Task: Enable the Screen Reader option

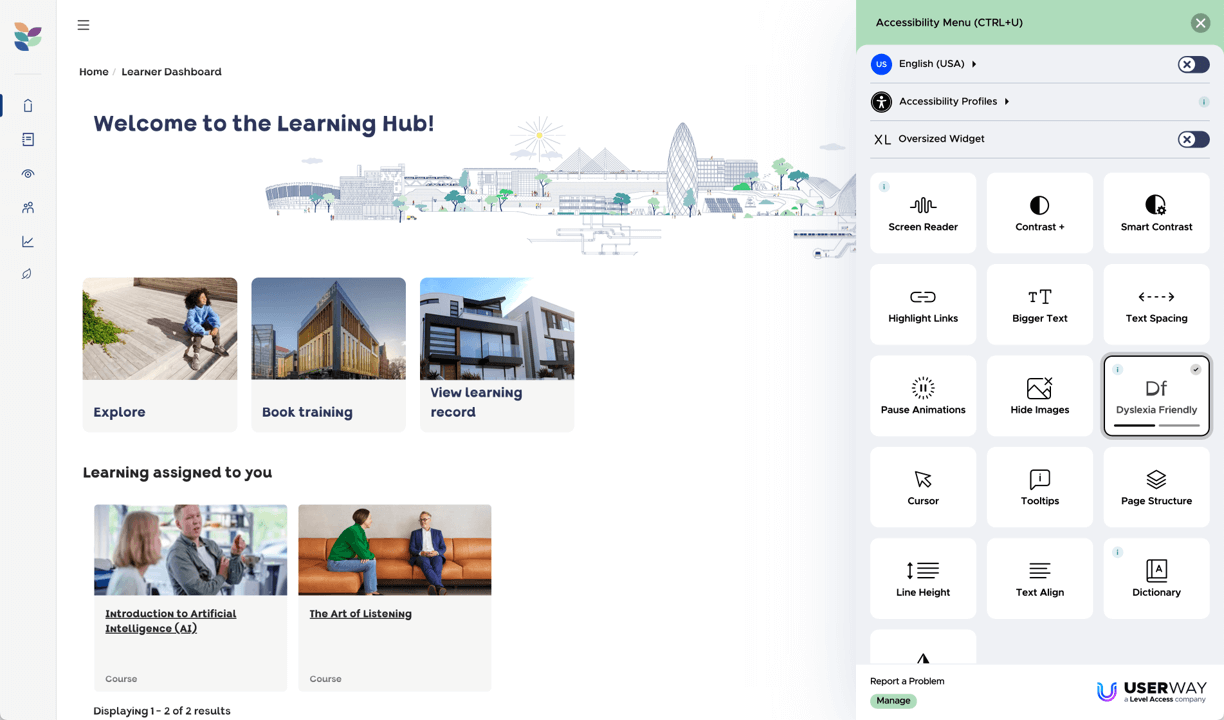Action: 922,213
